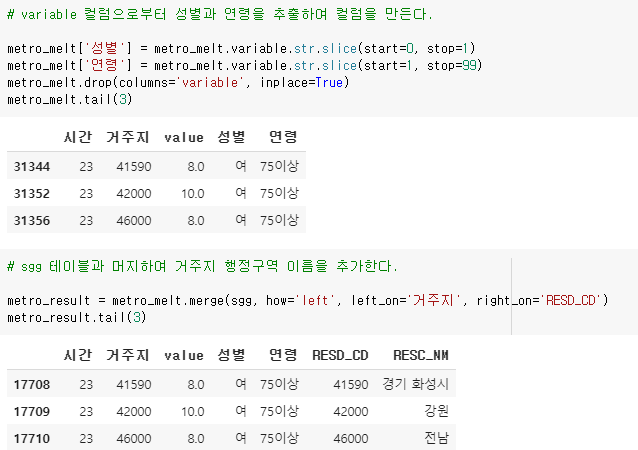Click the RESD_CD column header
The height and width of the screenshot is (450, 638).
tap(340, 355)
